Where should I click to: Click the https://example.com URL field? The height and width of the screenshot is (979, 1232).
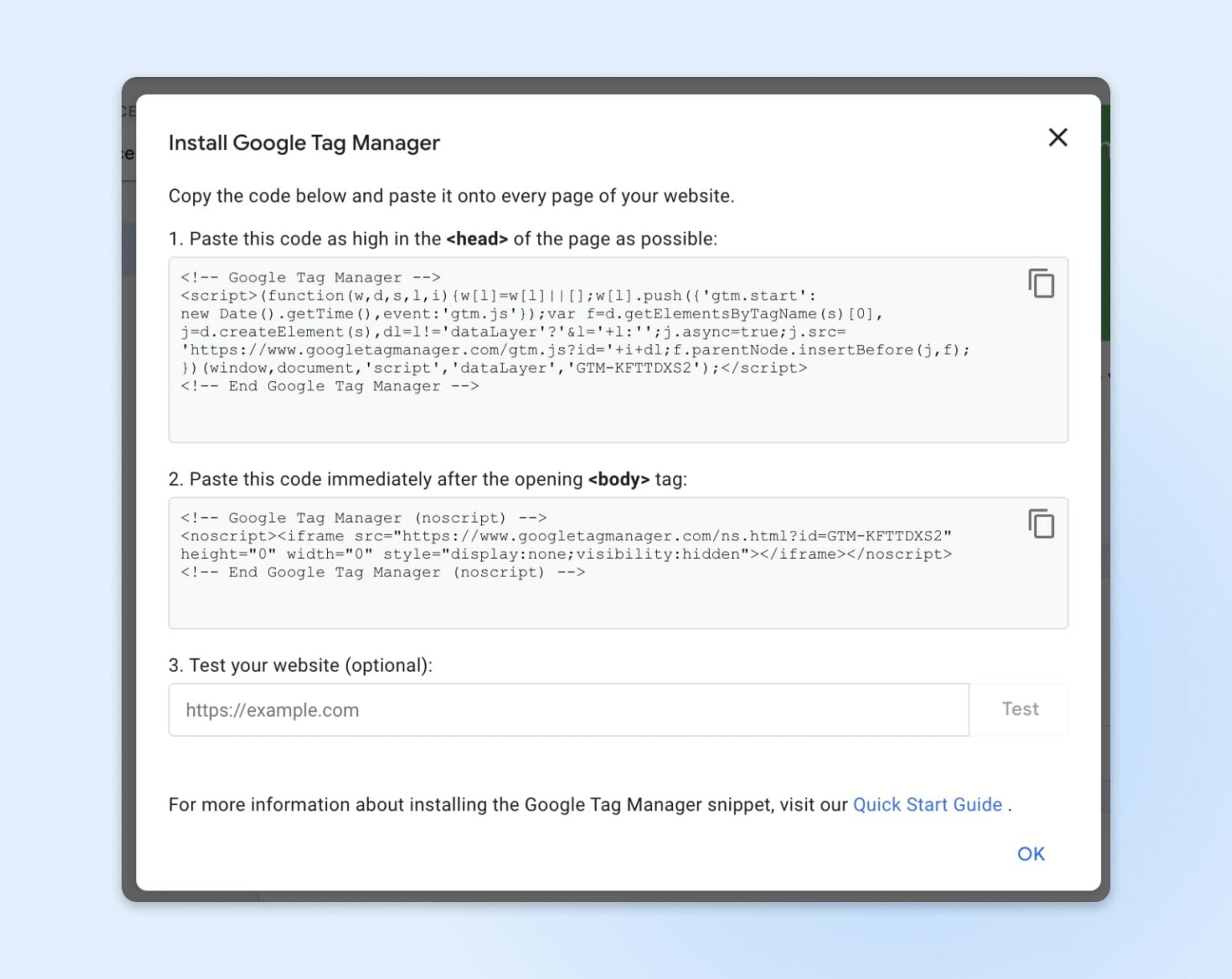click(568, 710)
